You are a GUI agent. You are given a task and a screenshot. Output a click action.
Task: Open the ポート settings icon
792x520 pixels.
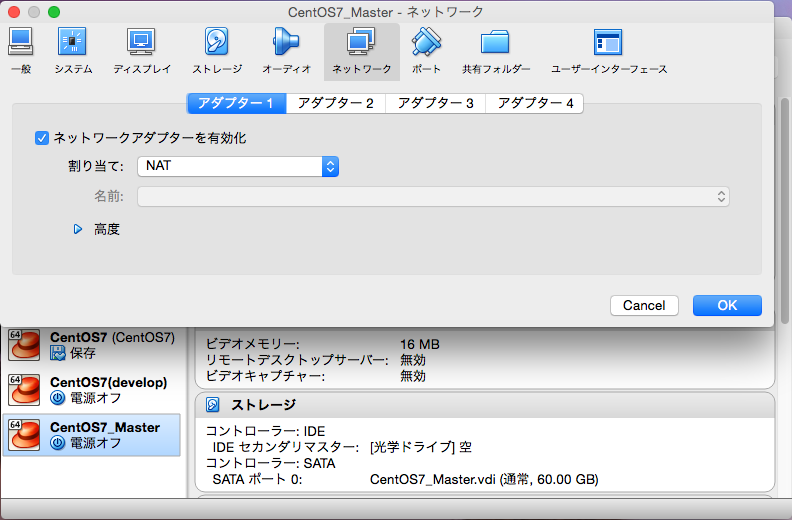(x=426, y=51)
